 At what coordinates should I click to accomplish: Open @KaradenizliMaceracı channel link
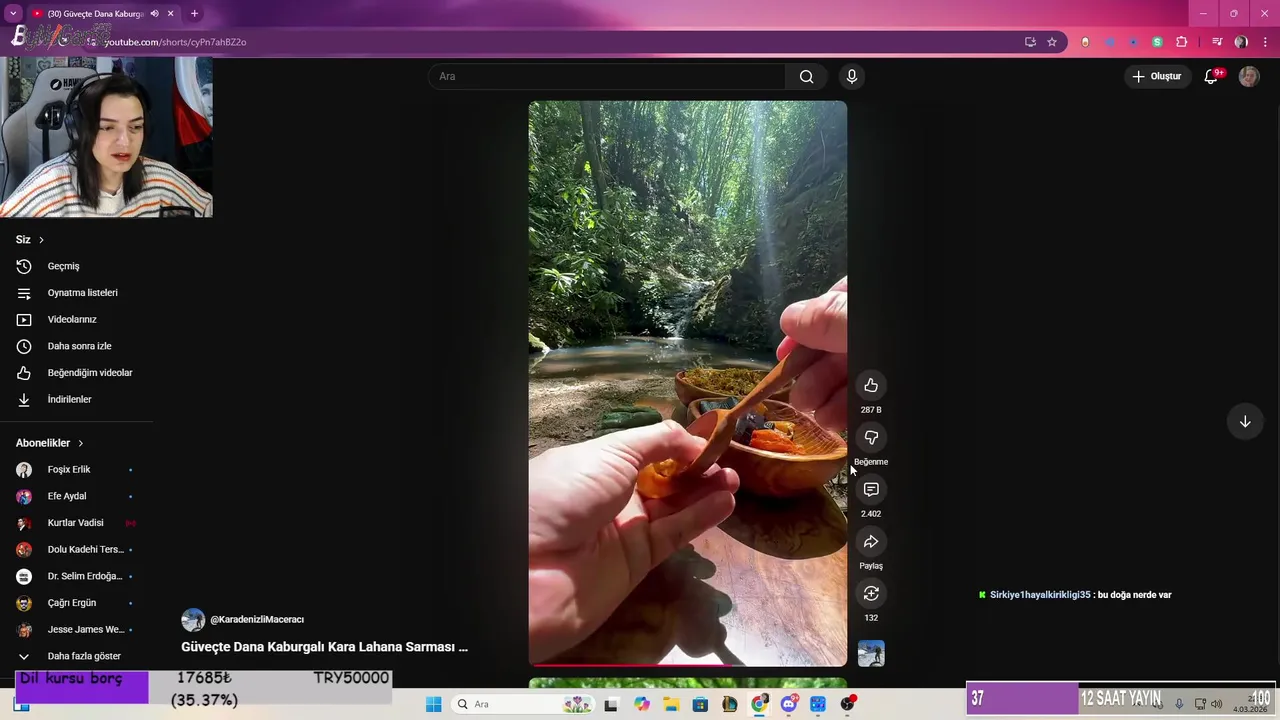pyautogui.click(x=257, y=620)
